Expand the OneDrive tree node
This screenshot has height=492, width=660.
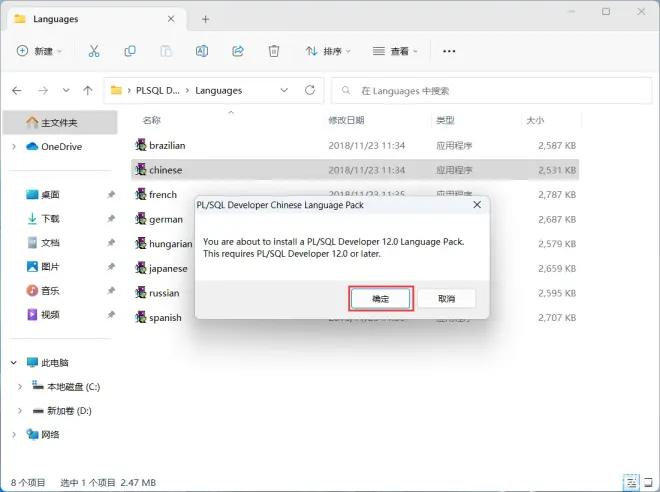(14, 146)
